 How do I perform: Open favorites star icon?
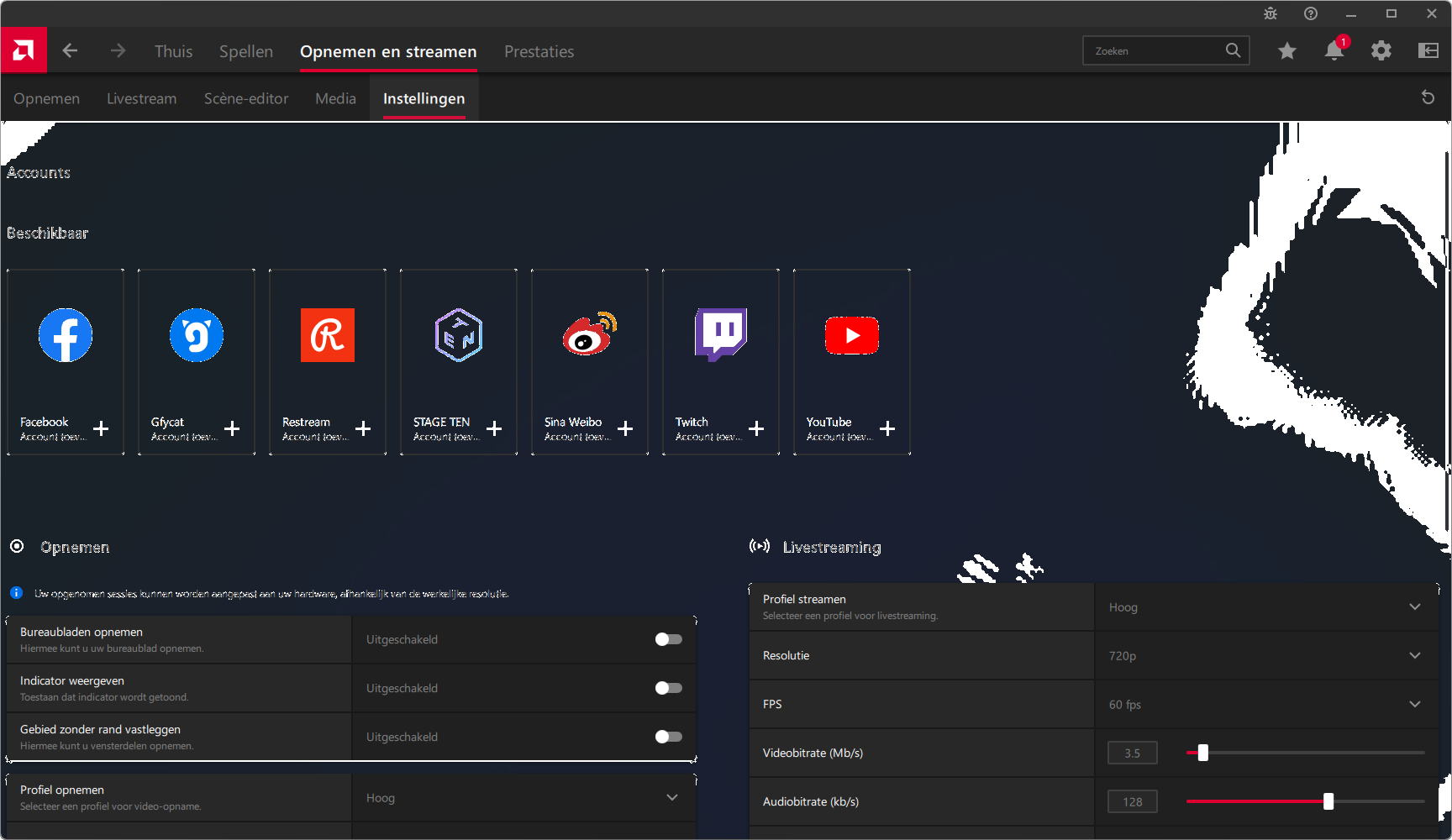pyautogui.click(x=1286, y=51)
